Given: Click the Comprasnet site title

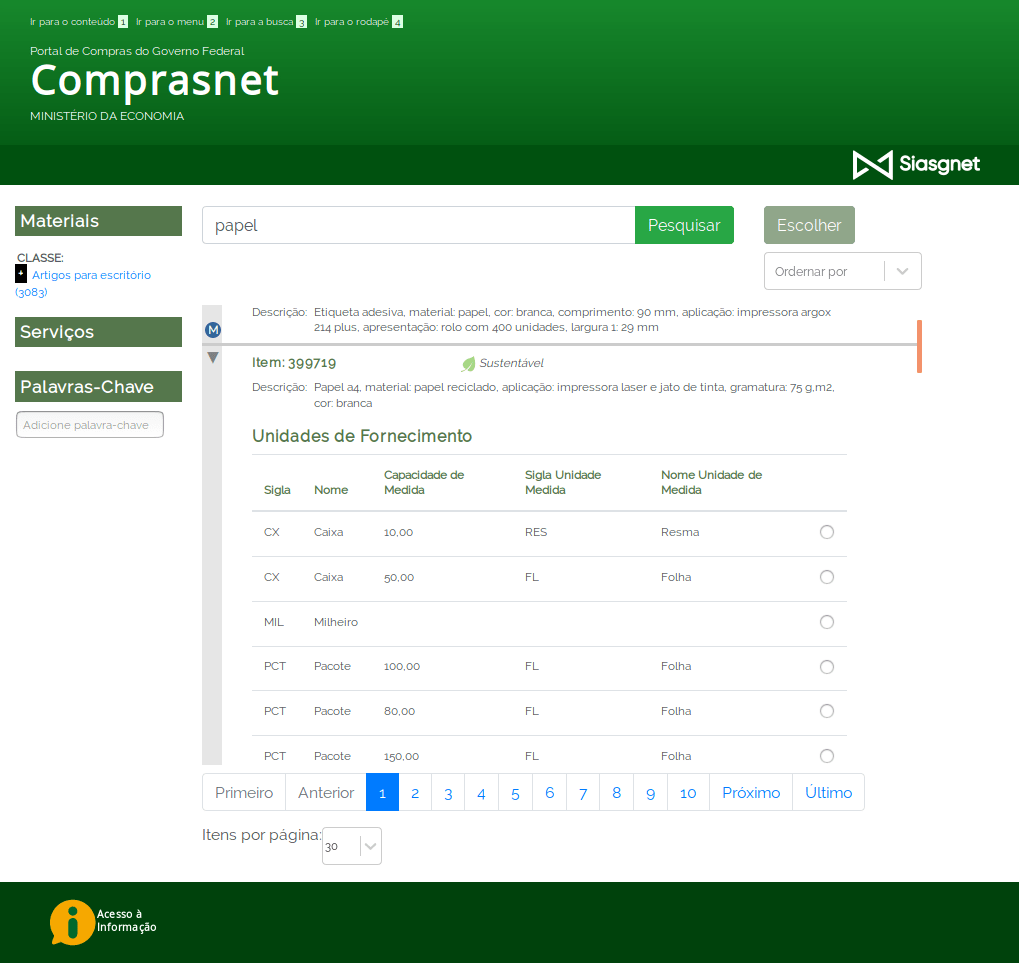Looking at the screenshot, I should coord(155,81).
